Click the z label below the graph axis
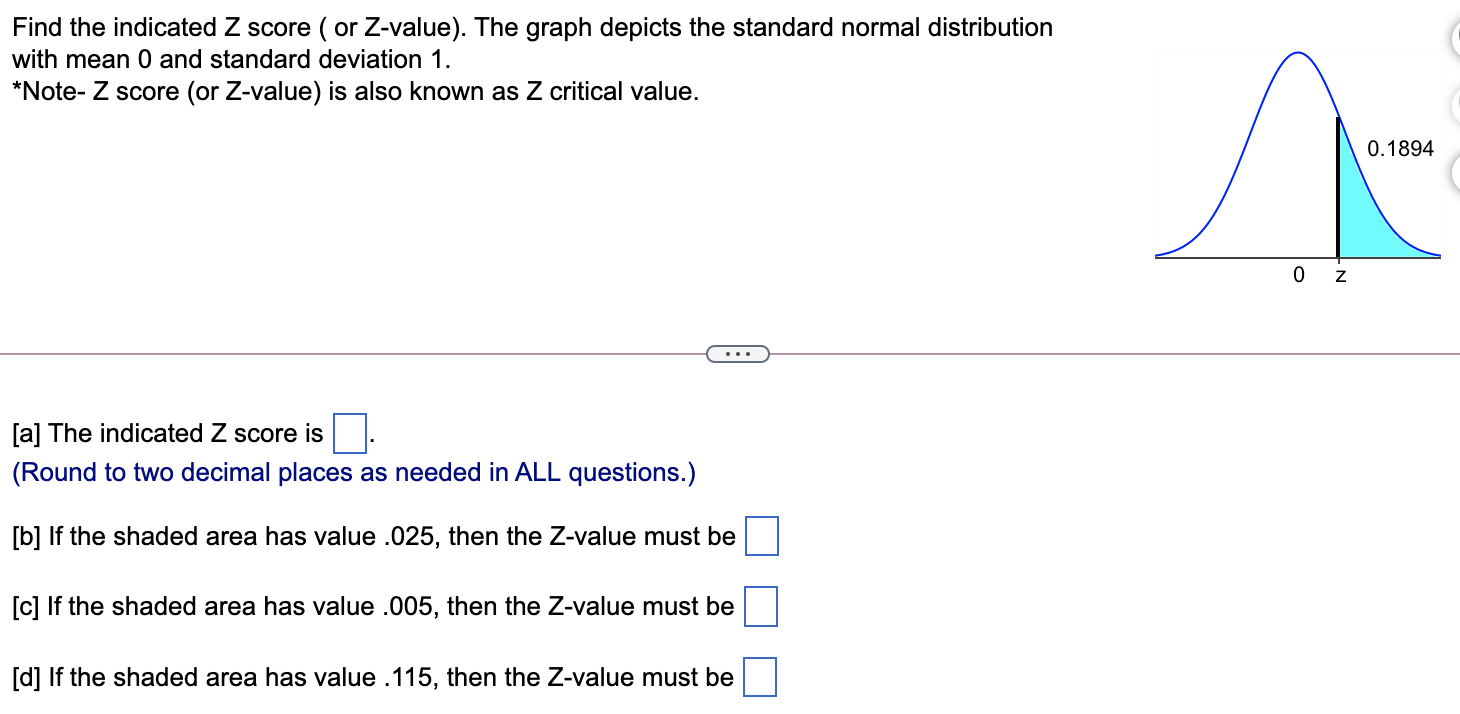 [x=1338, y=276]
